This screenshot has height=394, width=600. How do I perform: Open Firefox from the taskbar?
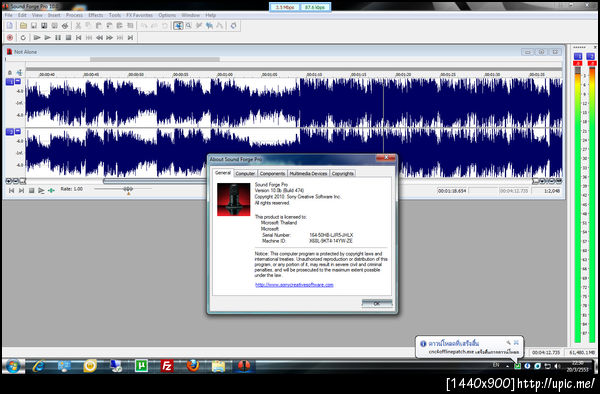193,366
